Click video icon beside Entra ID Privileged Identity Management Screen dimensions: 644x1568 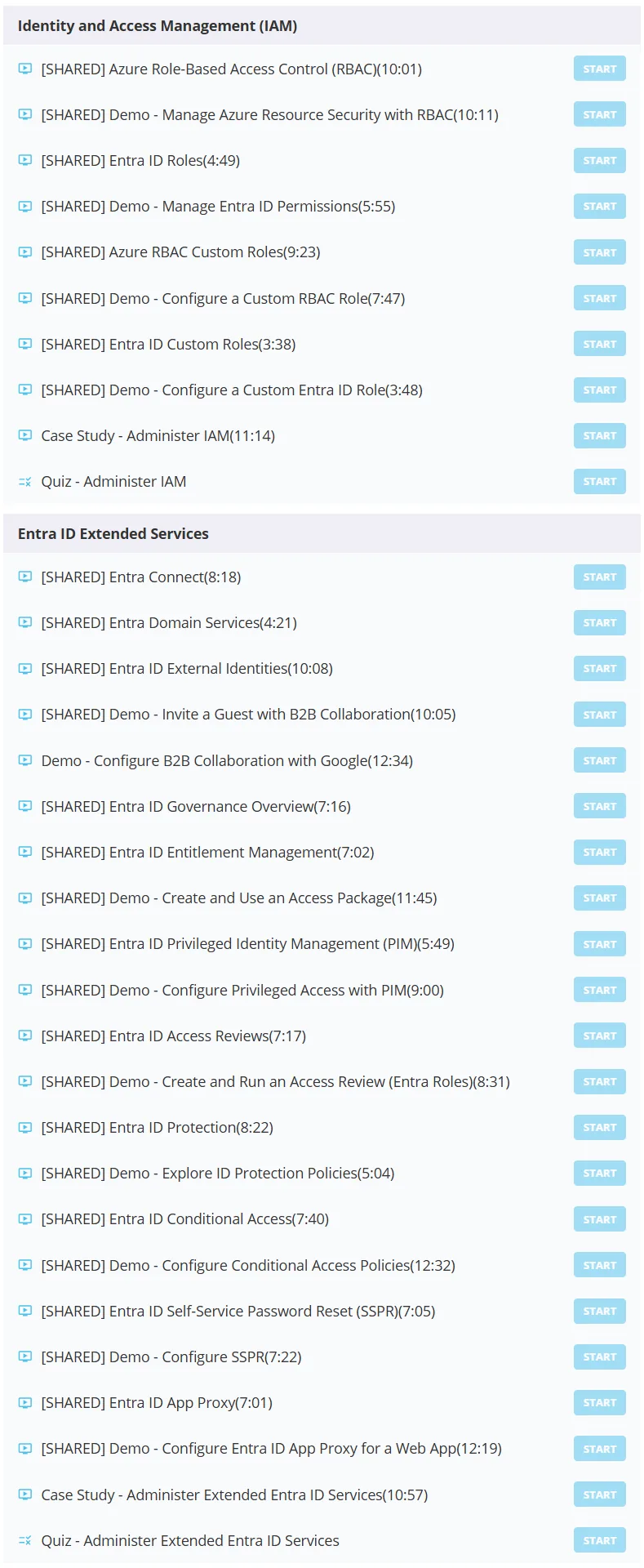[x=24, y=944]
